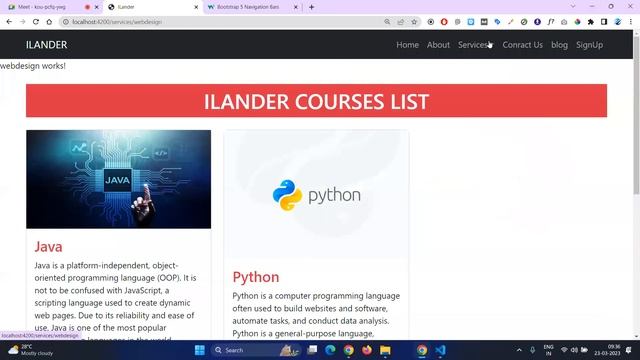Click the Java course image
This screenshot has width=640, height=360.
[118, 179]
